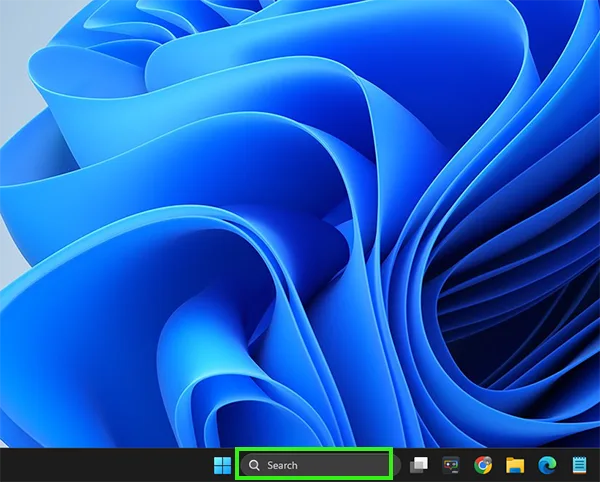Launch Google Chrome from the taskbar
Image resolution: width=600 pixels, height=482 pixels.
pos(483,465)
